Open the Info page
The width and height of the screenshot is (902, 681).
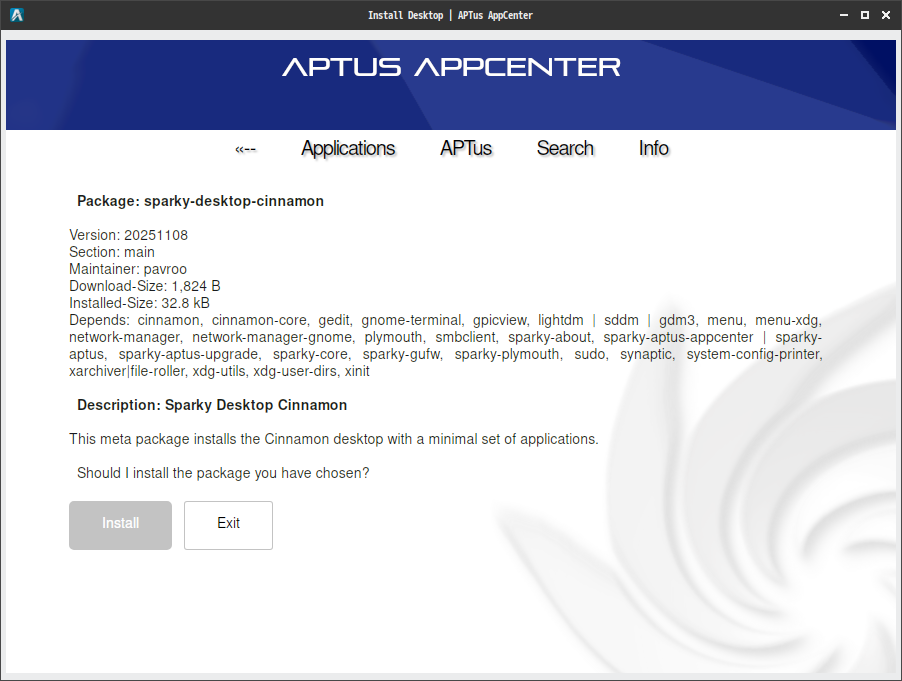click(653, 148)
